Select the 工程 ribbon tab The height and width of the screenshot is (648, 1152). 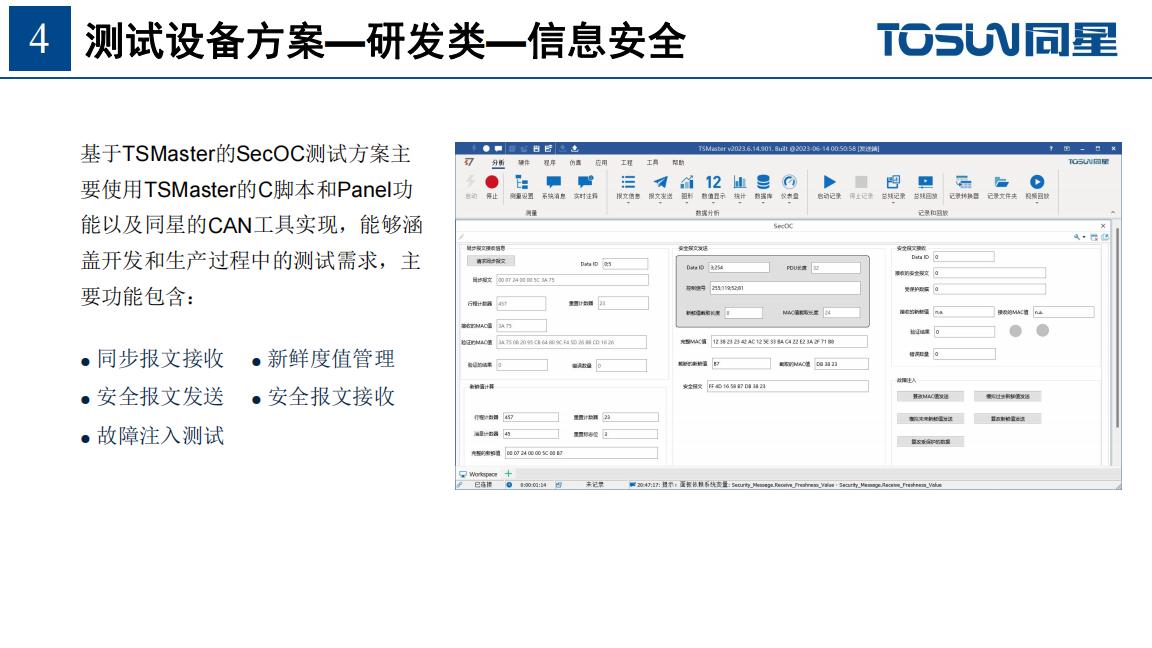pyautogui.click(x=627, y=162)
